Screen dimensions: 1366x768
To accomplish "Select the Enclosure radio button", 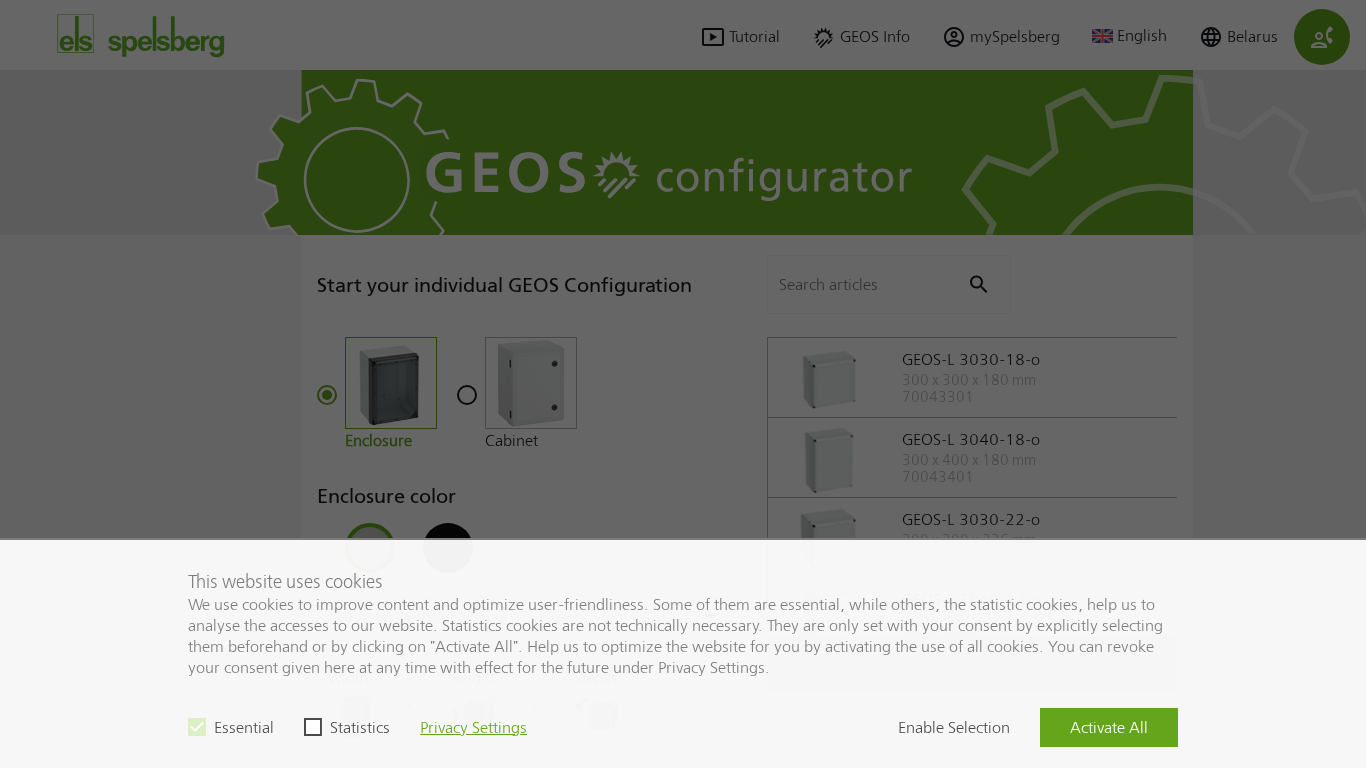I will (x=327, y=395).
